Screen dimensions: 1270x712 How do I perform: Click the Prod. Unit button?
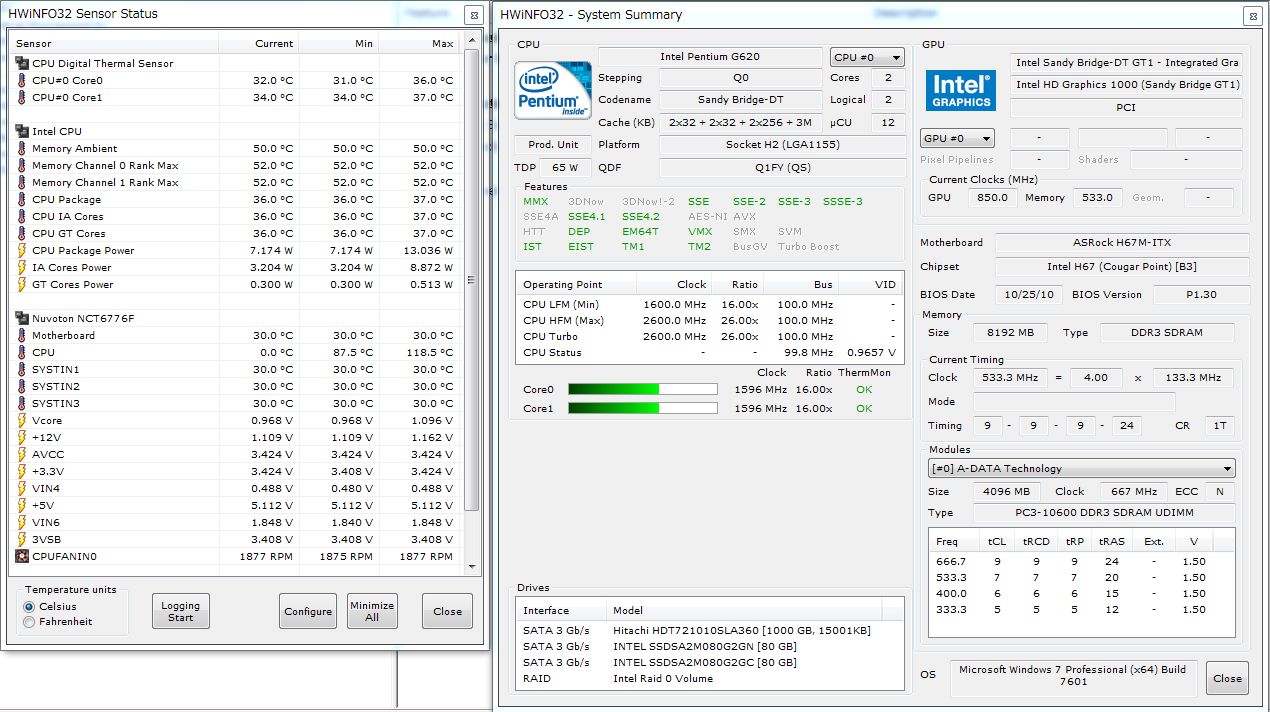click(x=553, y=145)
